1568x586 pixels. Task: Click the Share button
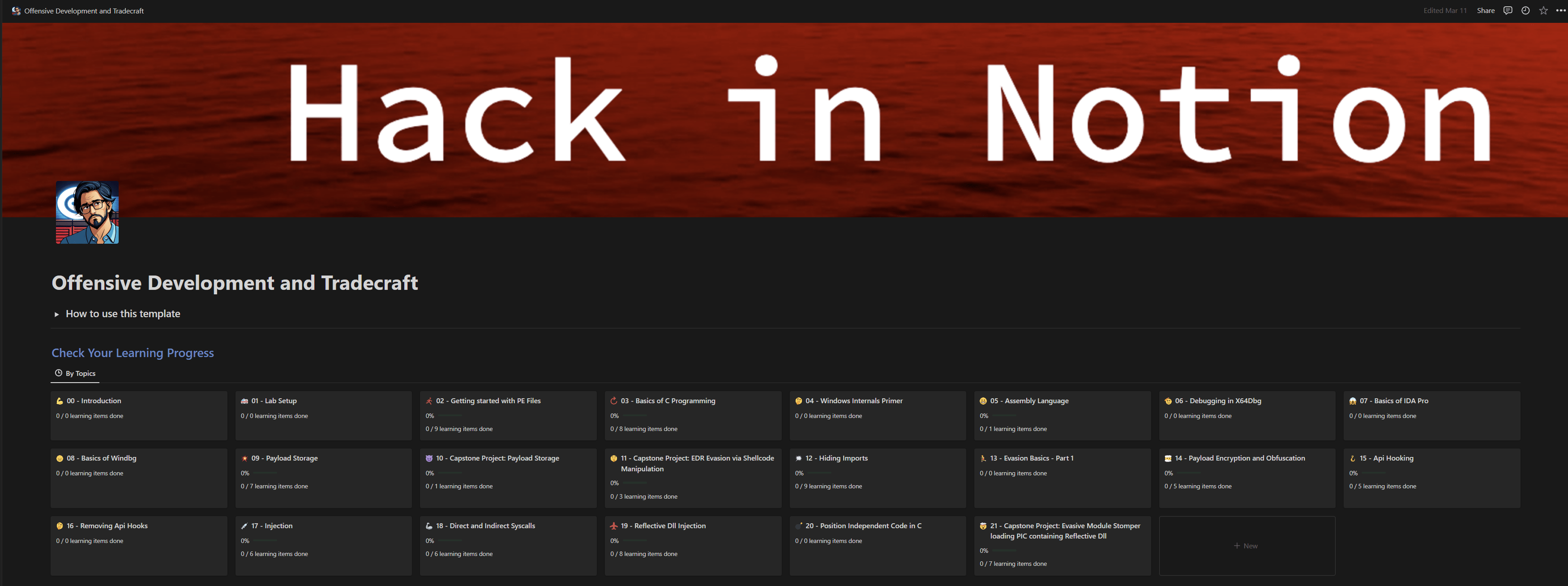pos(1485,10)
